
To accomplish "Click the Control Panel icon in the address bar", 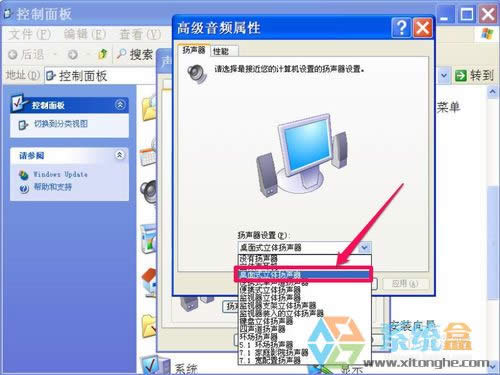I will tap(51, 76).
